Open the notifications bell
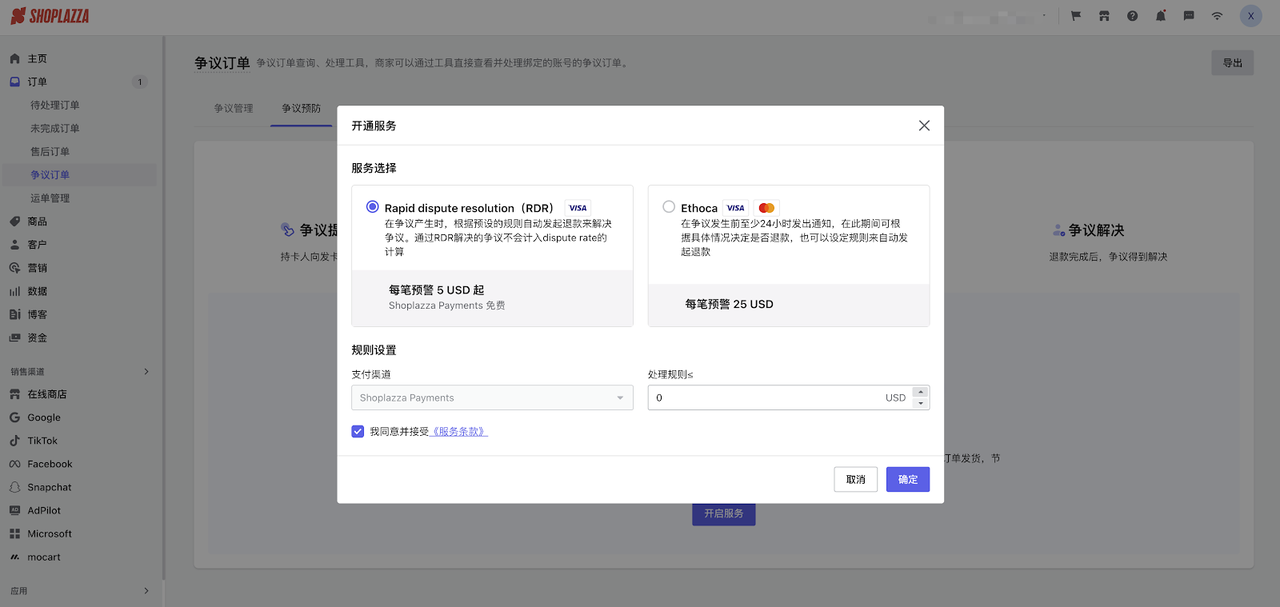Screen dimensions: 1280x607 (1158, 15)
